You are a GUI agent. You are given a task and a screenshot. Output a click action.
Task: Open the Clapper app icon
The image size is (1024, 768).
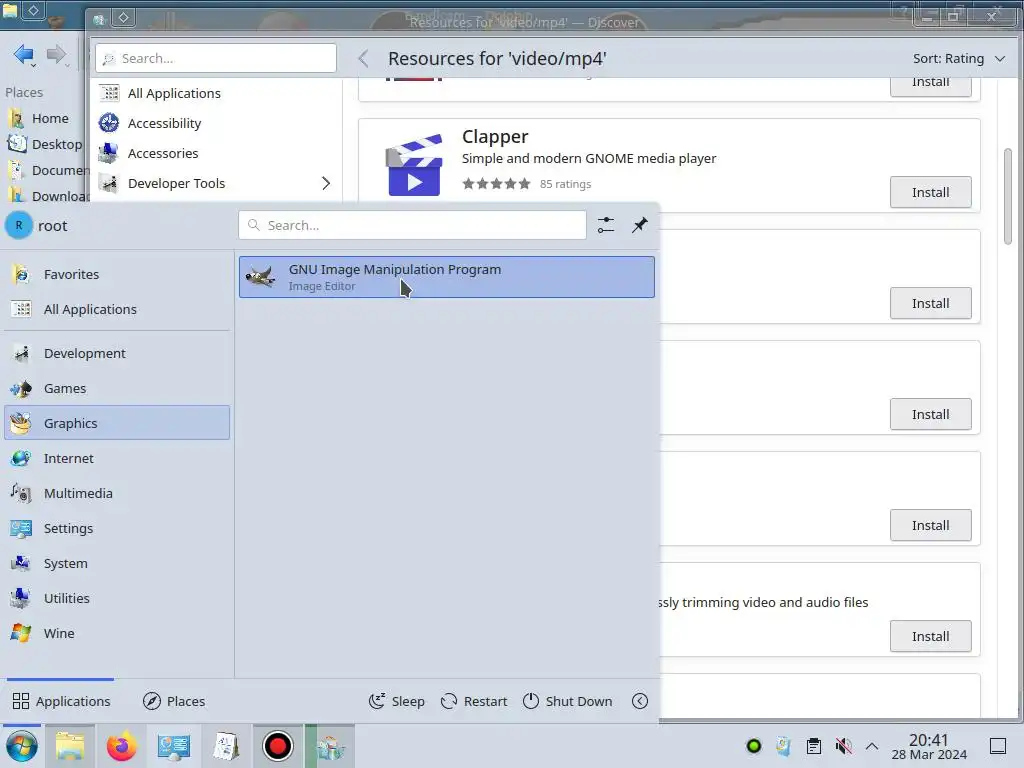(x=414, y=165)
